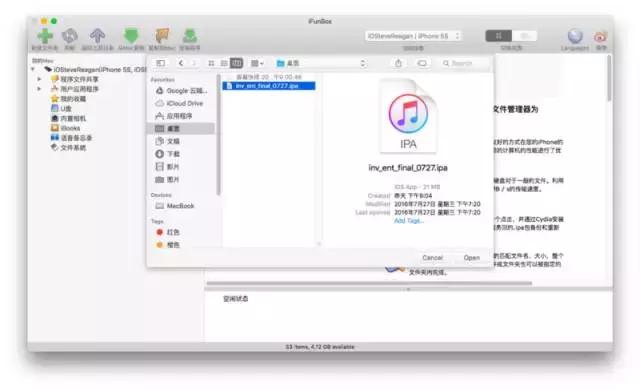Viewport: 640px width, 390px height.
Task: Select 语音备忘录 voice memos tree item
Action: click(71, 138)
